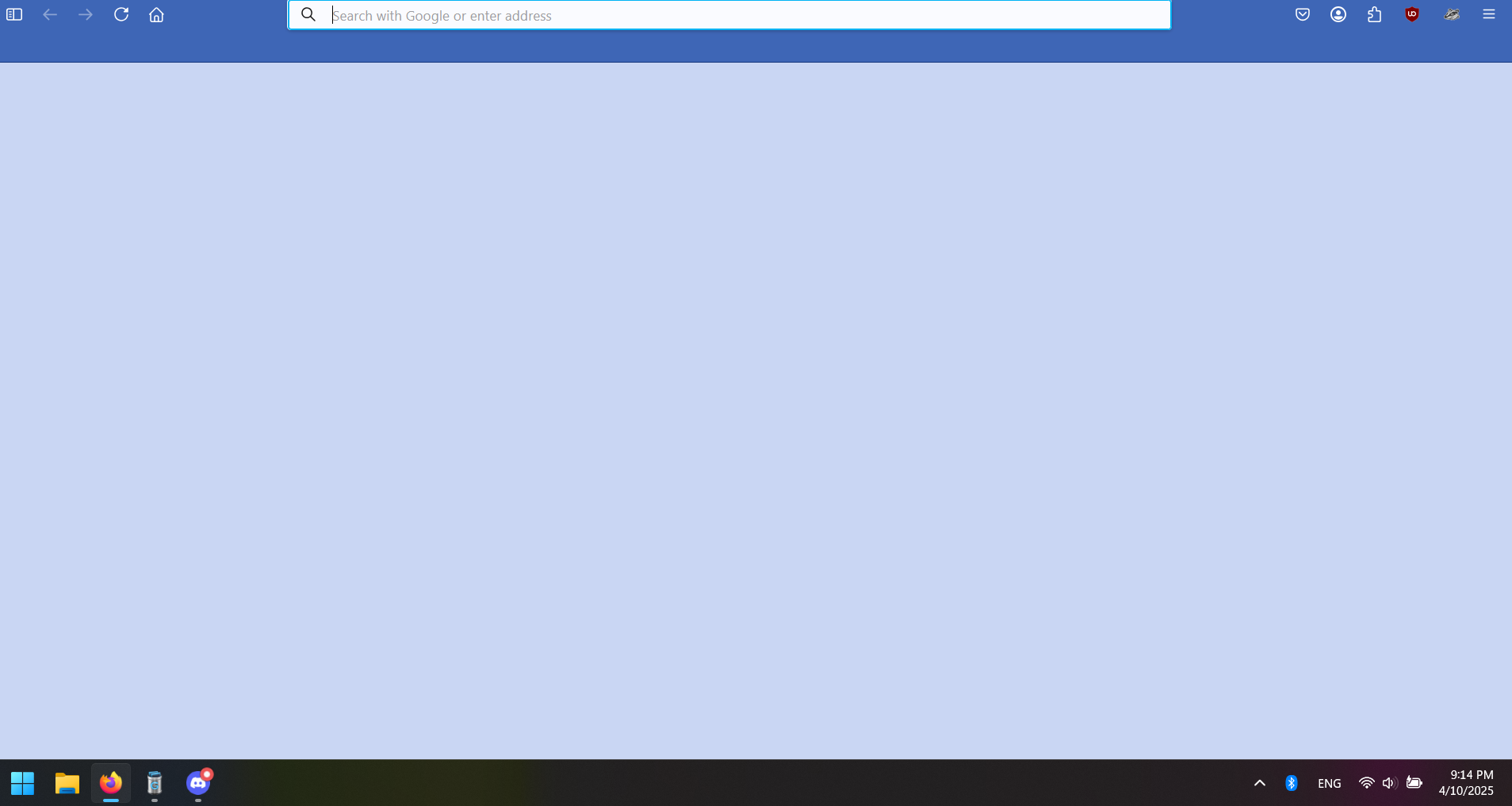1512x806 pixels.
Task: Open the Firefox account menu
Action: (x=1338, y=15)
